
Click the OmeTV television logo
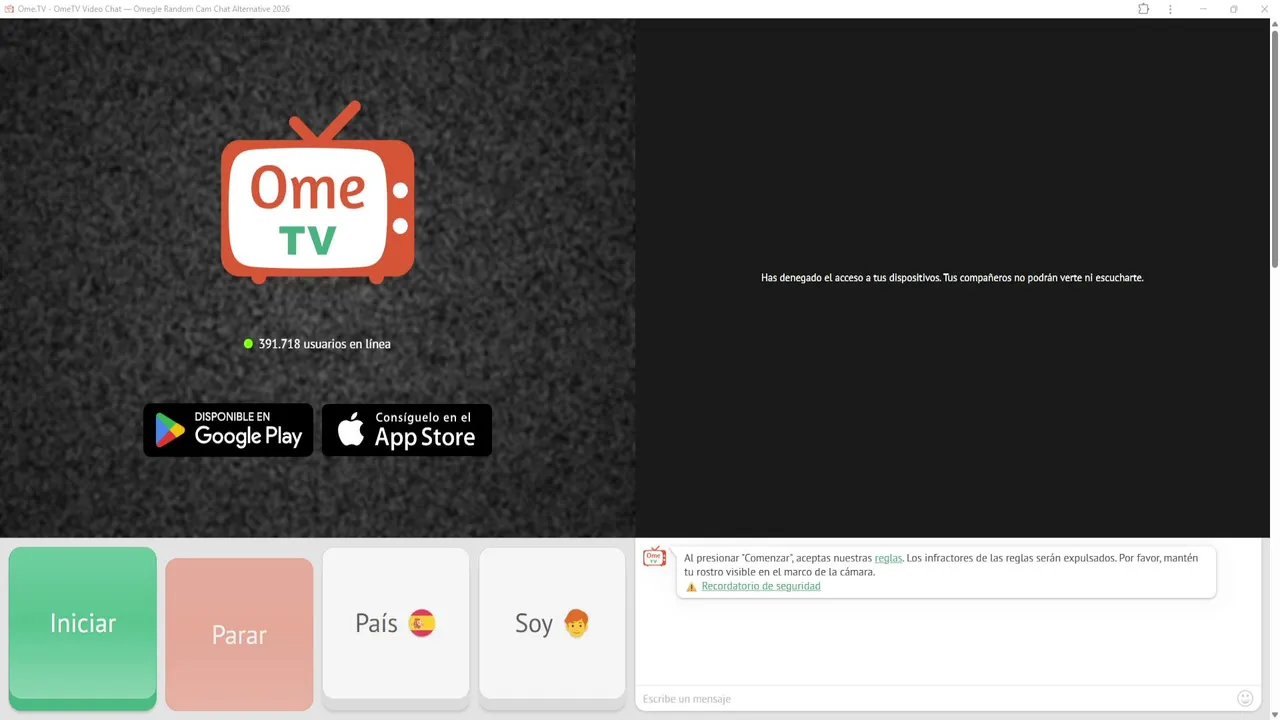(317, 192)
